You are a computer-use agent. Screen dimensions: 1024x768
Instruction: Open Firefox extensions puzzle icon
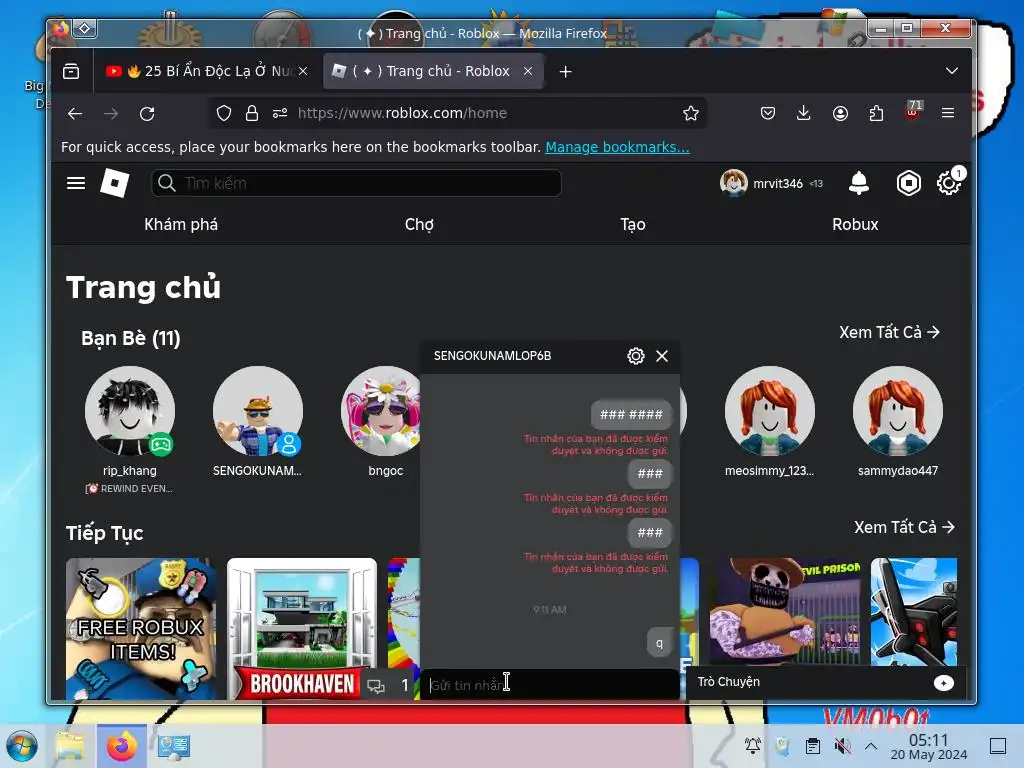[876, 114]
